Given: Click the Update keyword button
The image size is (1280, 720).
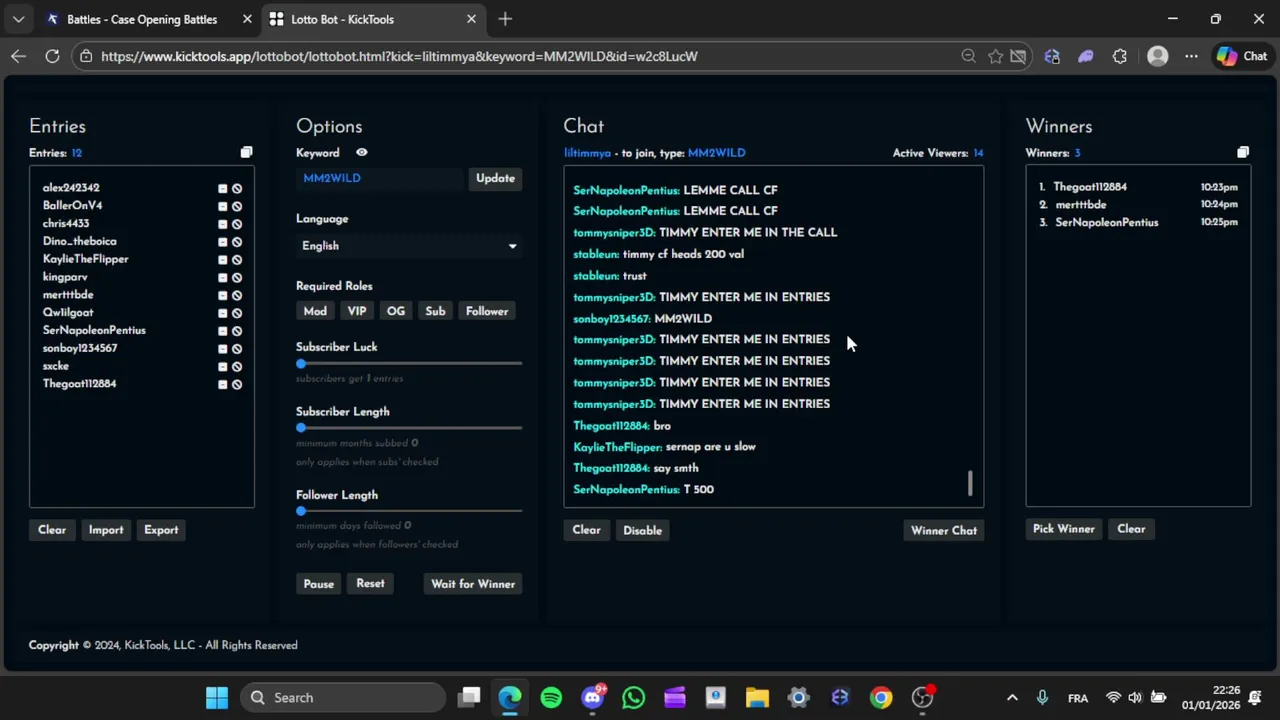Looking at the screenshot, I should click(x=495, y=178).
